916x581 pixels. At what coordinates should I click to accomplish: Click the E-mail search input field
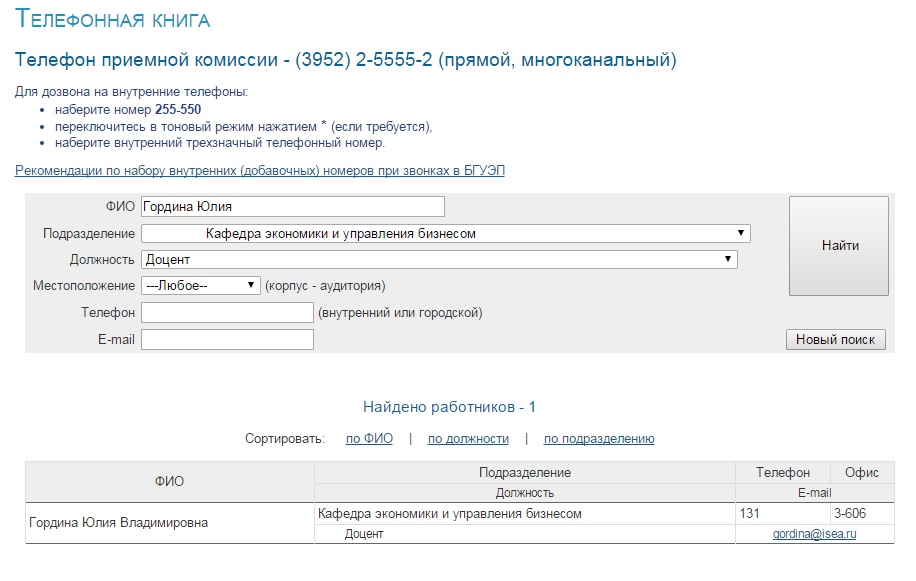pos(227,340)
